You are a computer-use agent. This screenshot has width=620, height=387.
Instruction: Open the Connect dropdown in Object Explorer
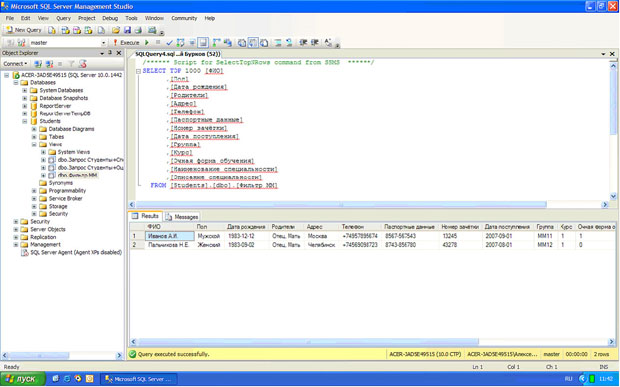point(15,64)
